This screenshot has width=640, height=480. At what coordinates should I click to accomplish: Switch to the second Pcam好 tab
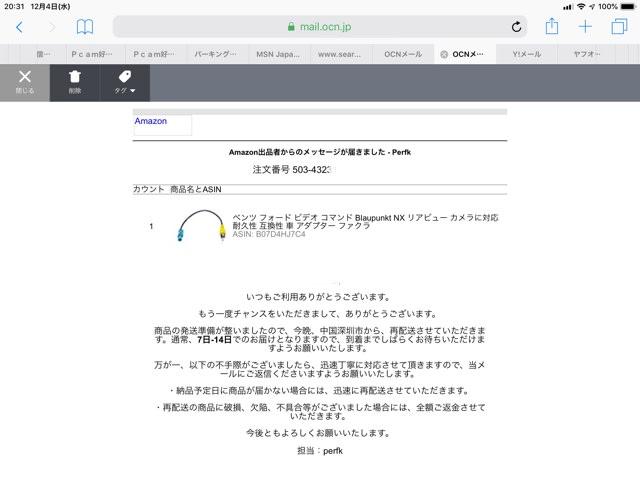(x=154, y=54)
